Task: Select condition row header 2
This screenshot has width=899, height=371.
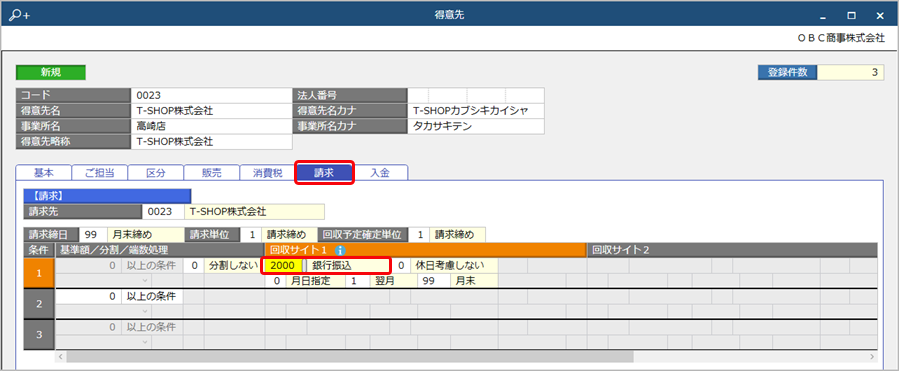Action: pos(39,304)
